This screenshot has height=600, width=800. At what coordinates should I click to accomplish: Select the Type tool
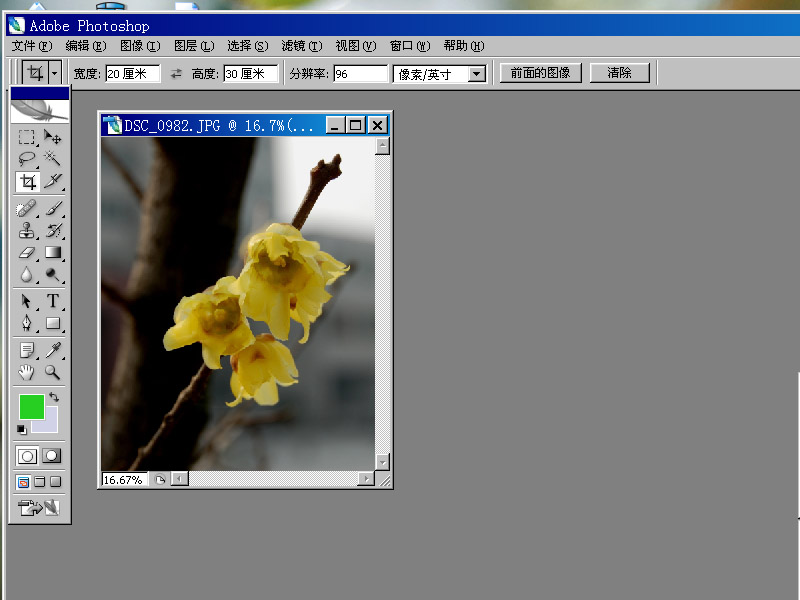53,301
